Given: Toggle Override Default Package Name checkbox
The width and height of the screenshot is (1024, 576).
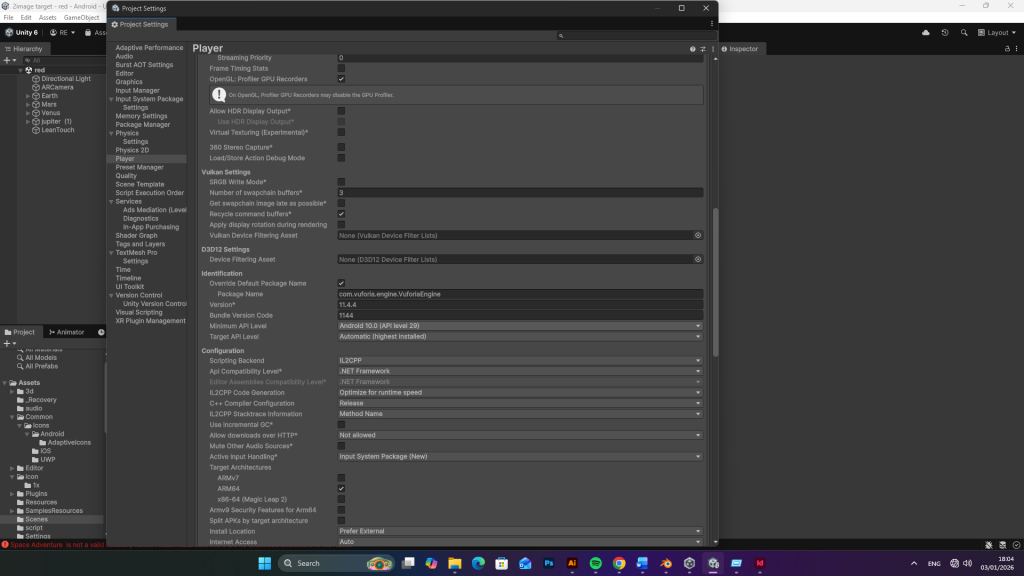Looking at the screenshot, I should [x=341, y=283].
